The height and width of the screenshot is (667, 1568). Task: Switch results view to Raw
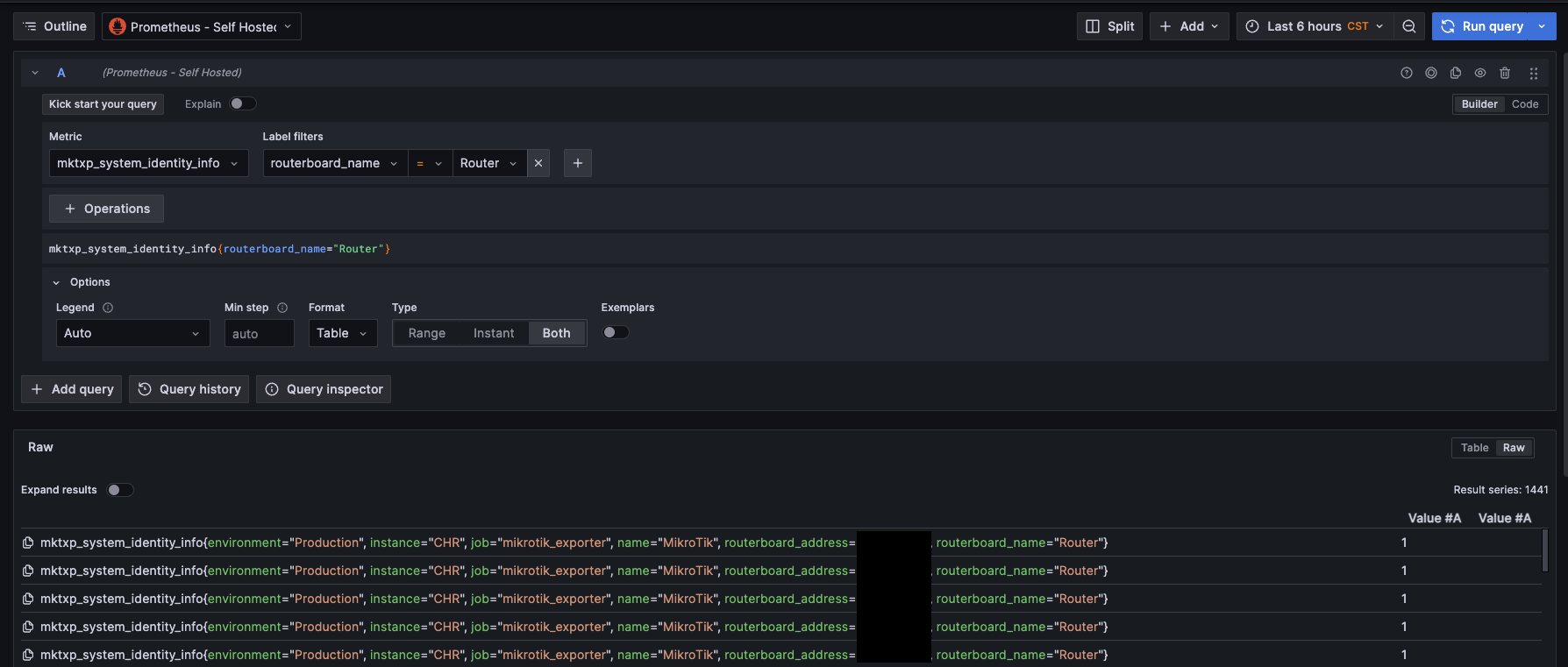pos(1514,448)
